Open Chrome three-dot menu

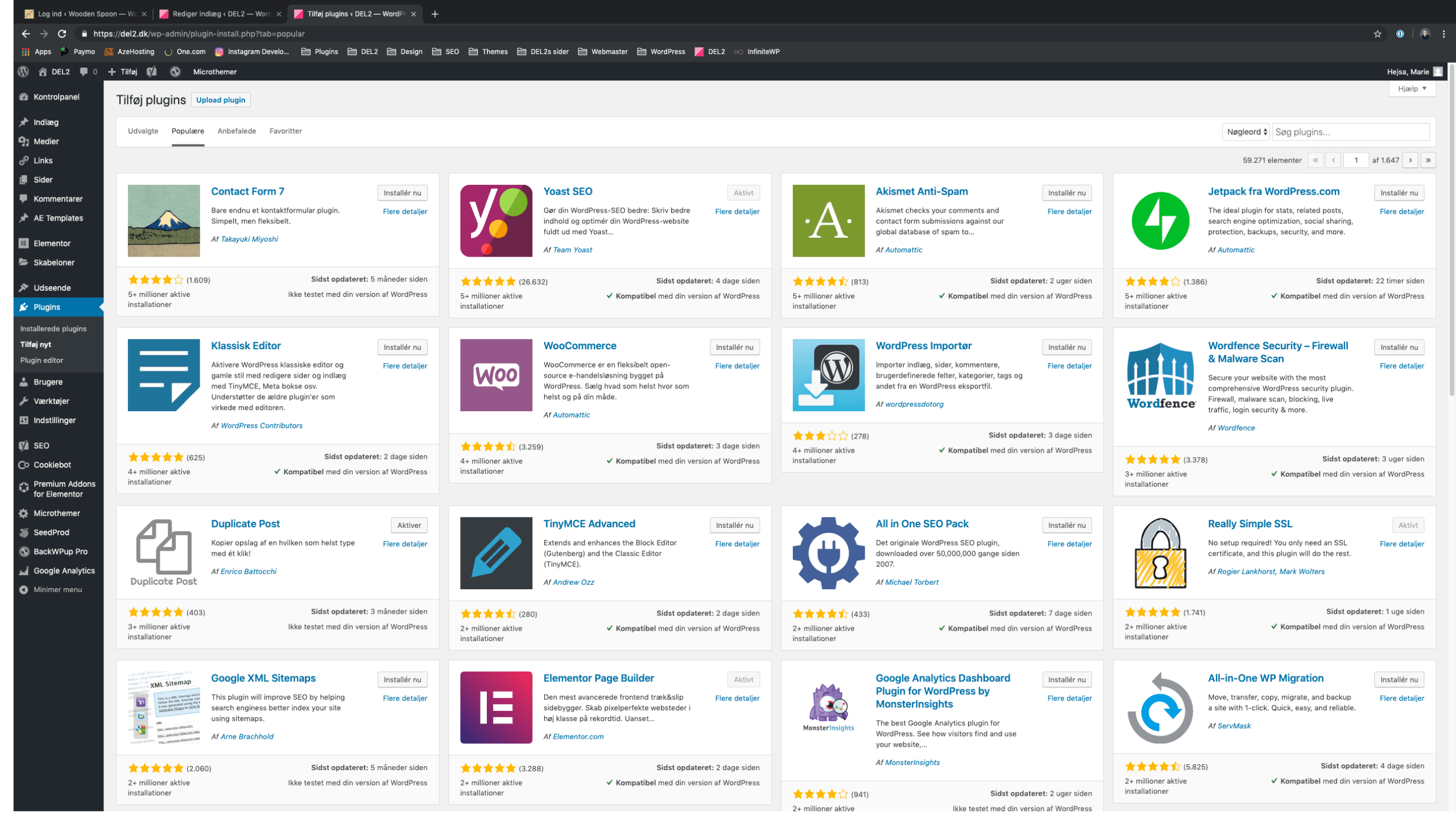point(1443,34)
